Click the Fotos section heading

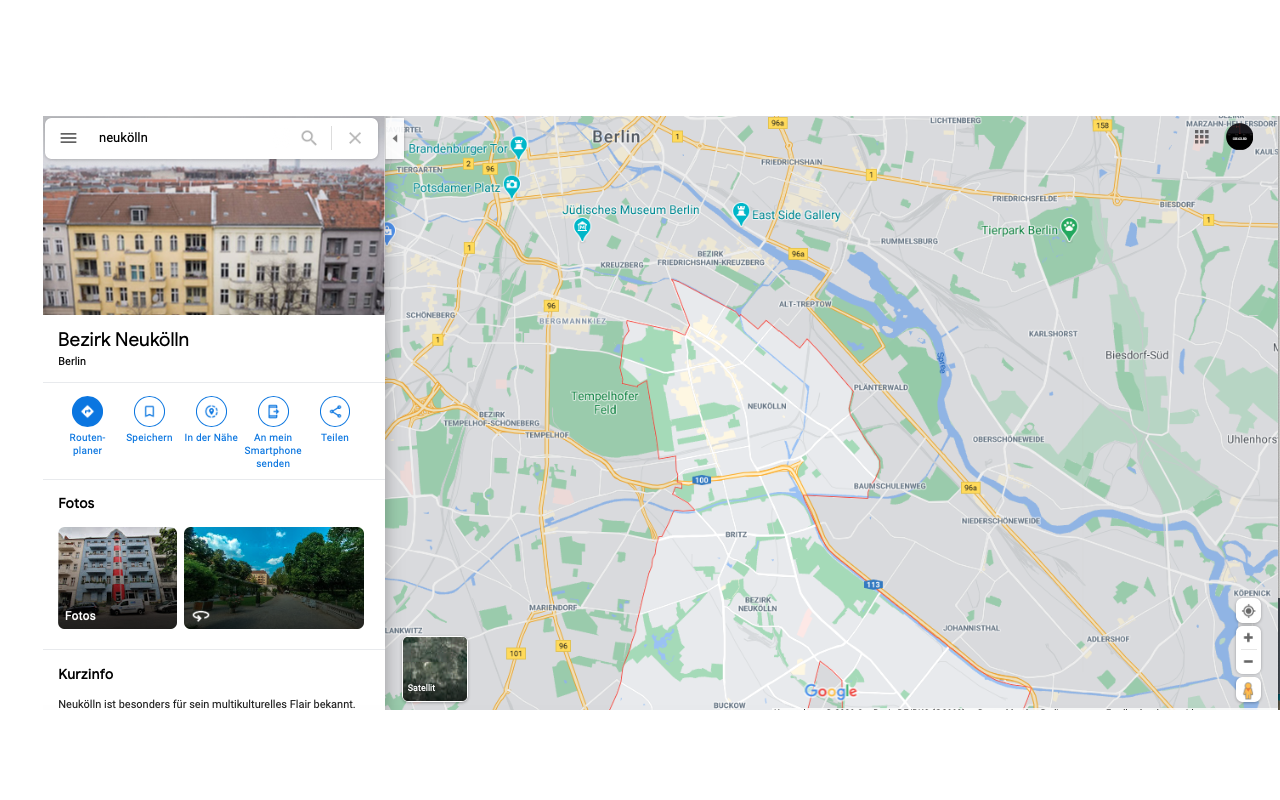pyautogui.click(x=77, y=503)
